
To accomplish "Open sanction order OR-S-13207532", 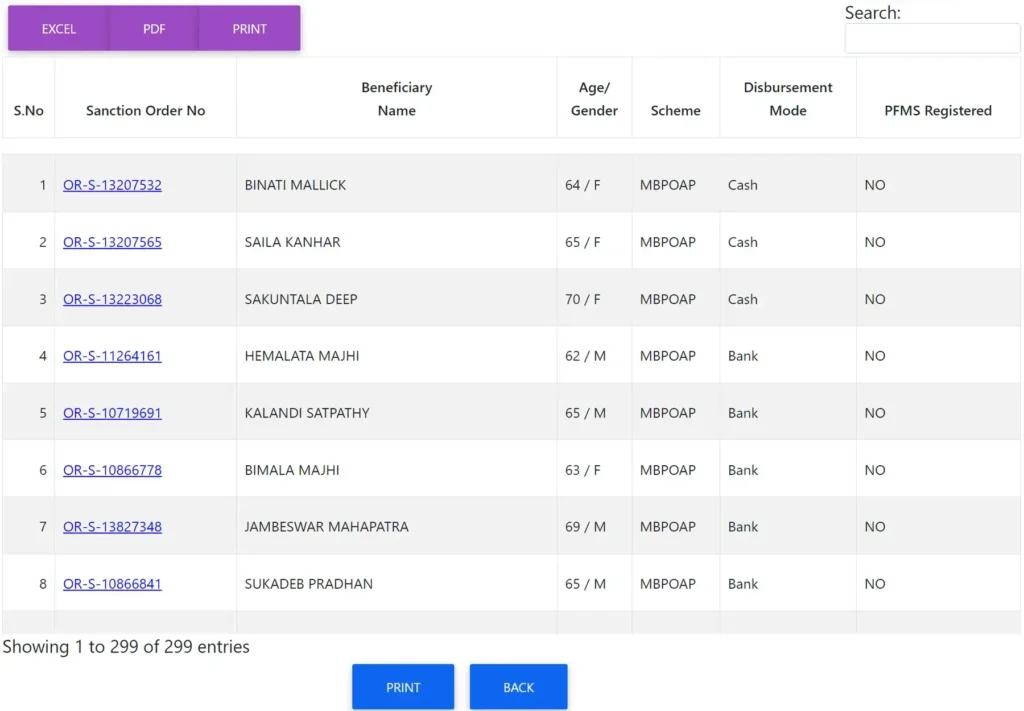I will [112, 185].
